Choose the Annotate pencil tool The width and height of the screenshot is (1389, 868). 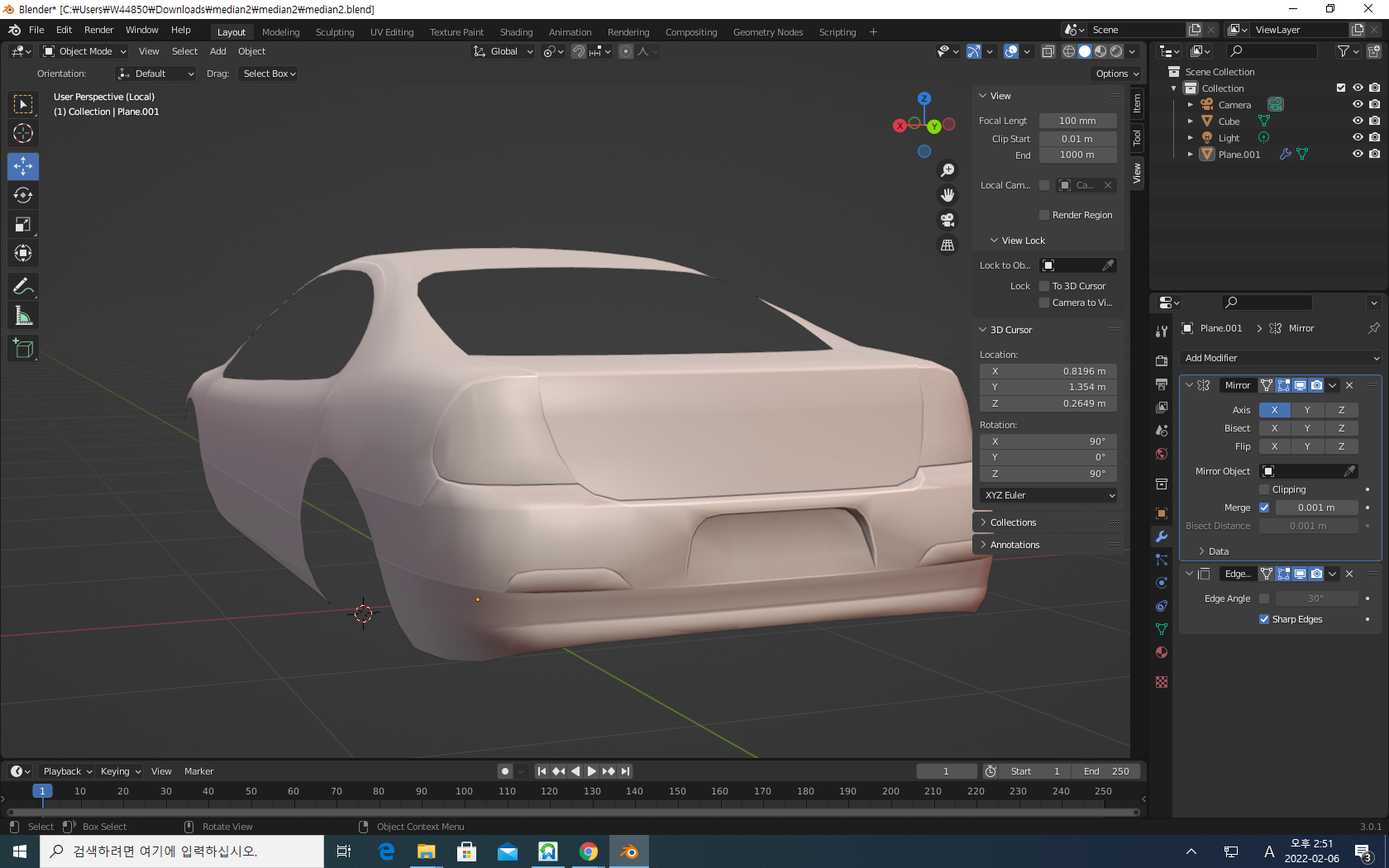[x=23, y=287]
